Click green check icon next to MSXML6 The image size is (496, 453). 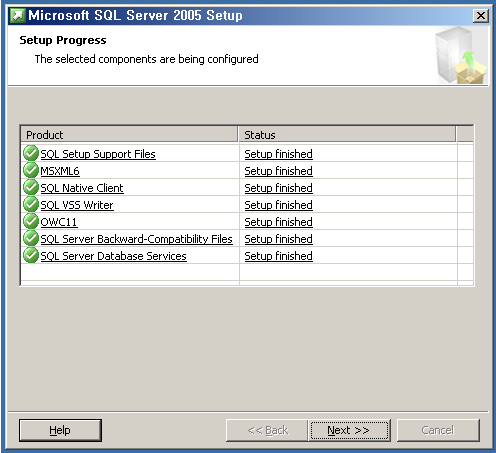click(x=31, y=170)
